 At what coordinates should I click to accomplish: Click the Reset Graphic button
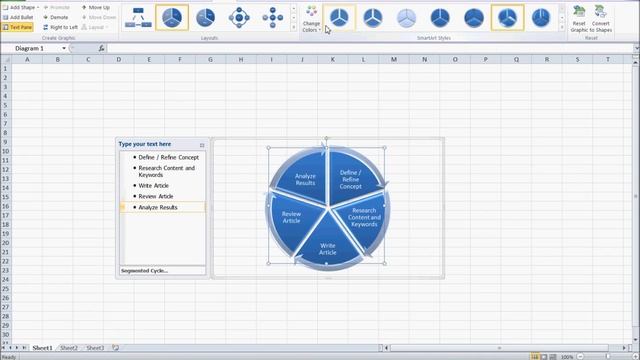coord(579,19)
